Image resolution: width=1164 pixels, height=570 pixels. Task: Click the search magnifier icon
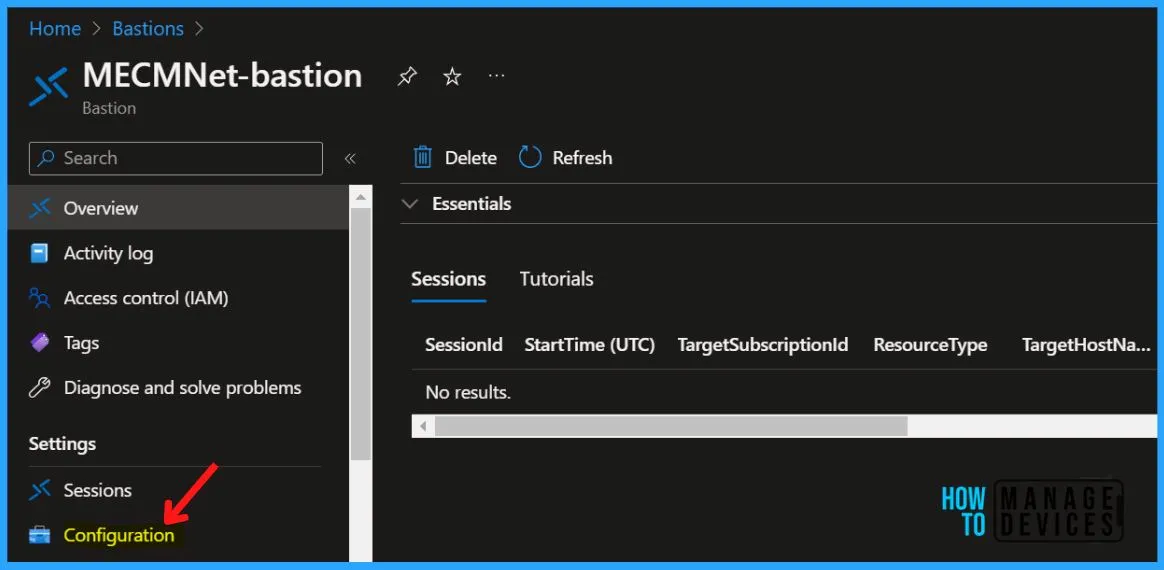pyautogui.click(x=47, y=158)
